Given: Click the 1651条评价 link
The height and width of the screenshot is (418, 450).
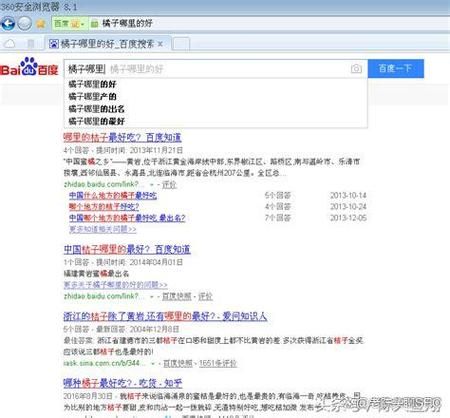Looking at the screenshot, I should pyautogui.click(x=218, y=363).
